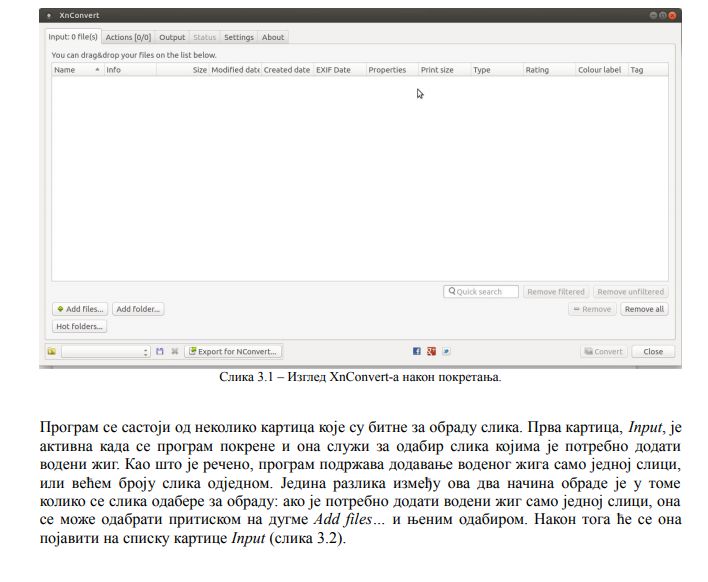The image size is (708, 582).
Task: Click the XnConvert title bar app icon
Action: [x=49, y=15]
